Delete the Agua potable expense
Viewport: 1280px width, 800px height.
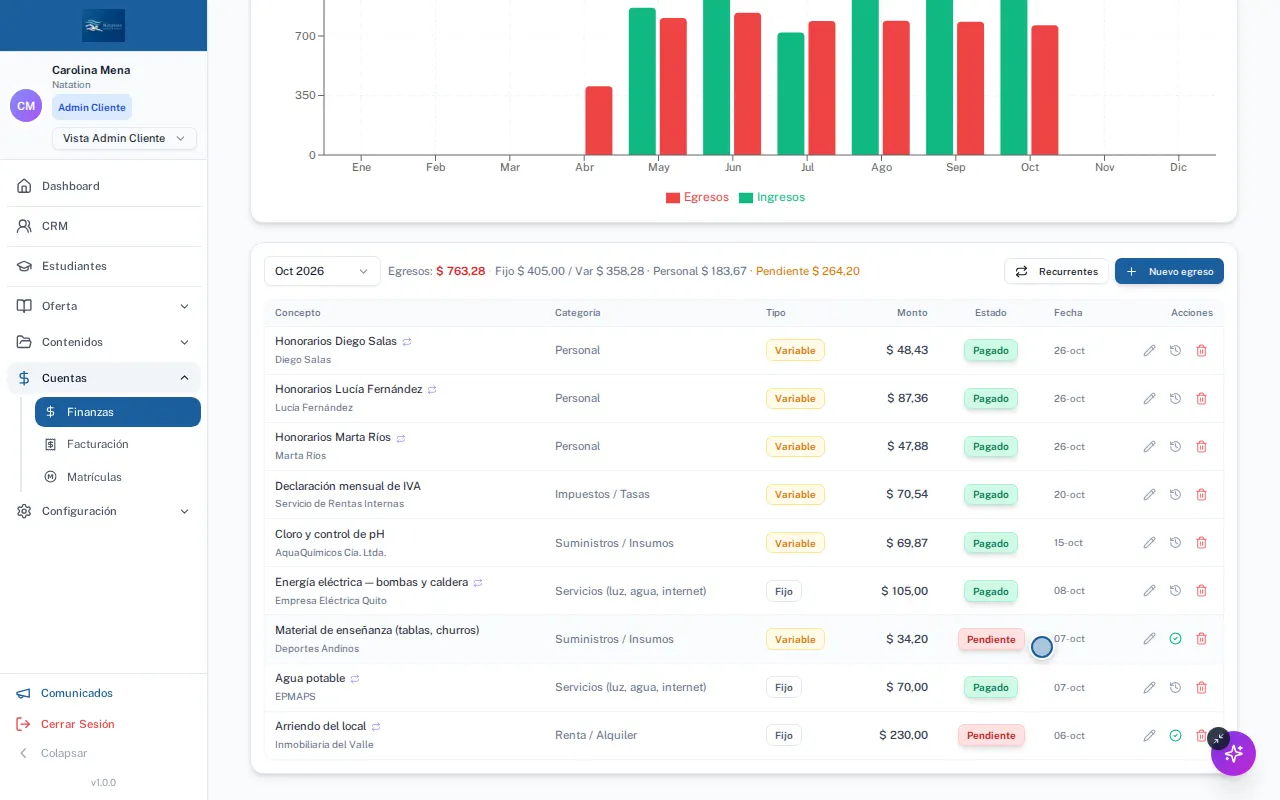1201,687
